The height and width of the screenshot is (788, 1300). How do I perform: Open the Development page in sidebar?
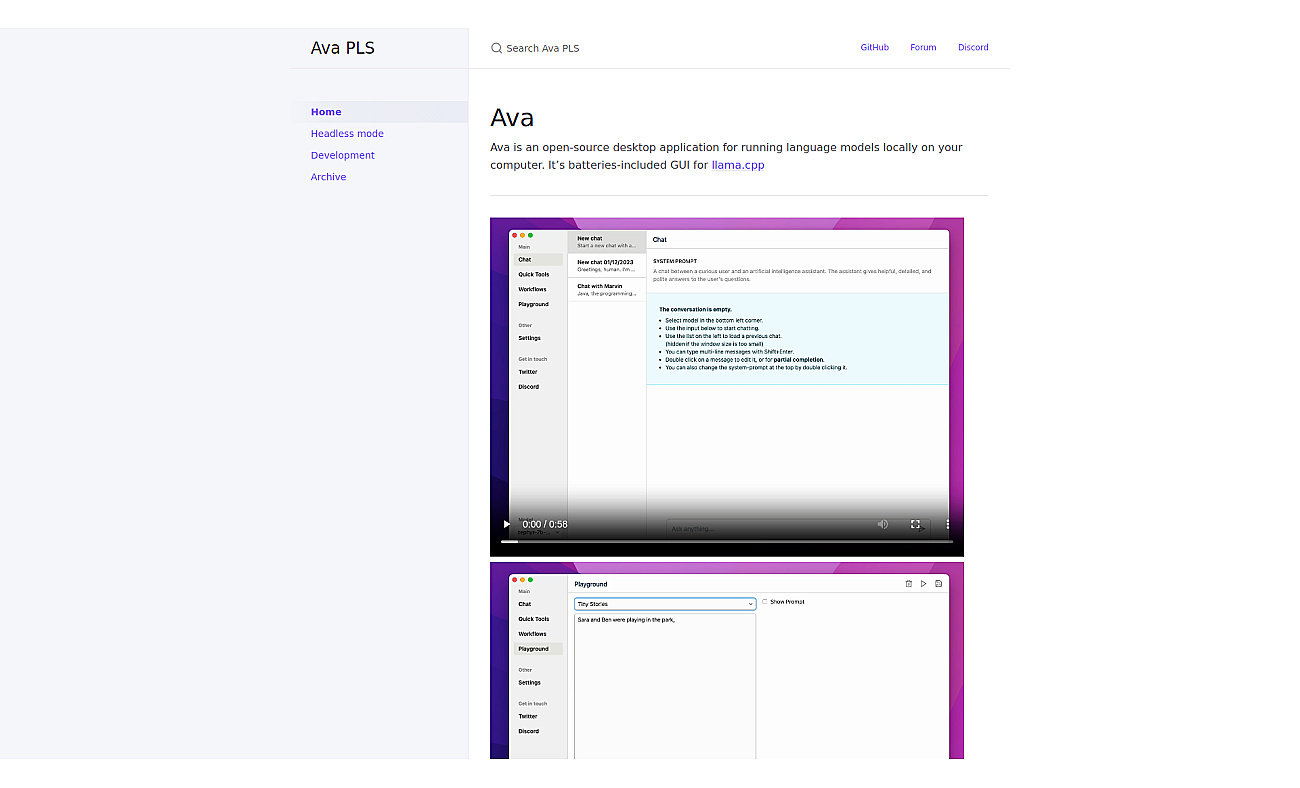tap(343, 155)
